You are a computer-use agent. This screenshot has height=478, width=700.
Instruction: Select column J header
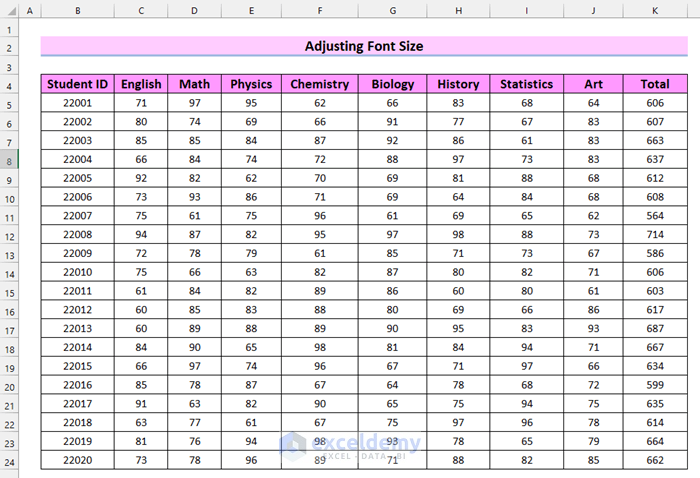[x=593, y=10]
